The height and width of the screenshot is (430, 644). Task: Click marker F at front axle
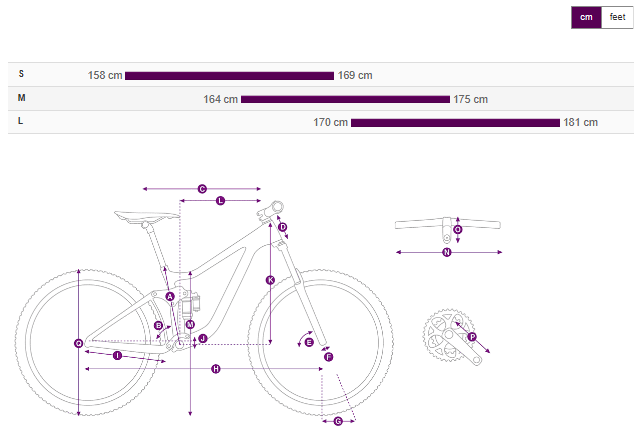point(328,357)
